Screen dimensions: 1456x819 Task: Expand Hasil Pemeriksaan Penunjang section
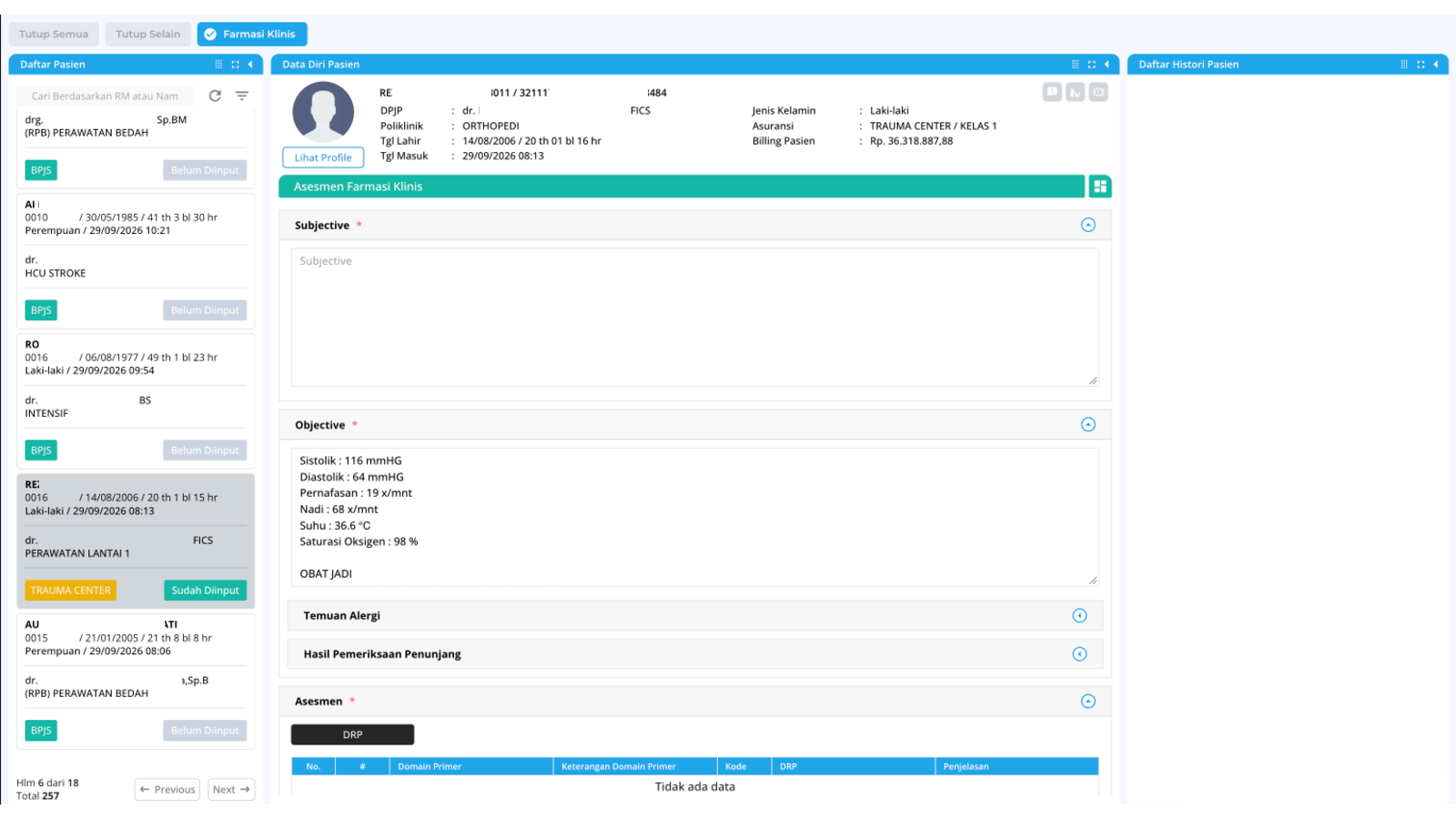(x=1079, y=654)
